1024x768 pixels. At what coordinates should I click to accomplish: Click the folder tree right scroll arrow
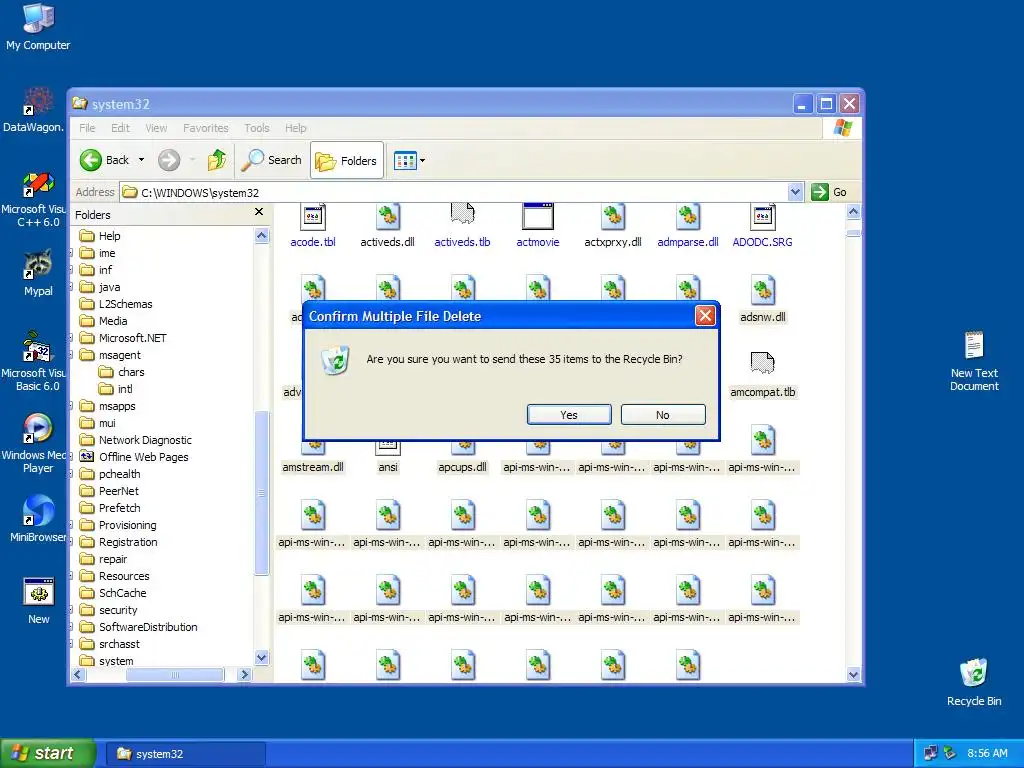(x=245, y=675)
